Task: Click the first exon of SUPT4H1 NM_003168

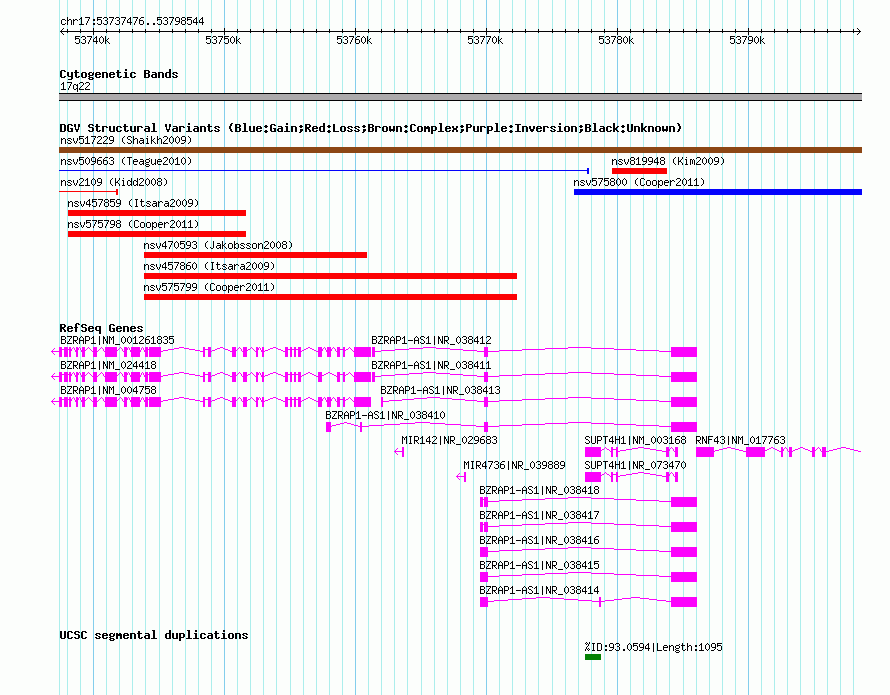Action: tap(593, 452)
